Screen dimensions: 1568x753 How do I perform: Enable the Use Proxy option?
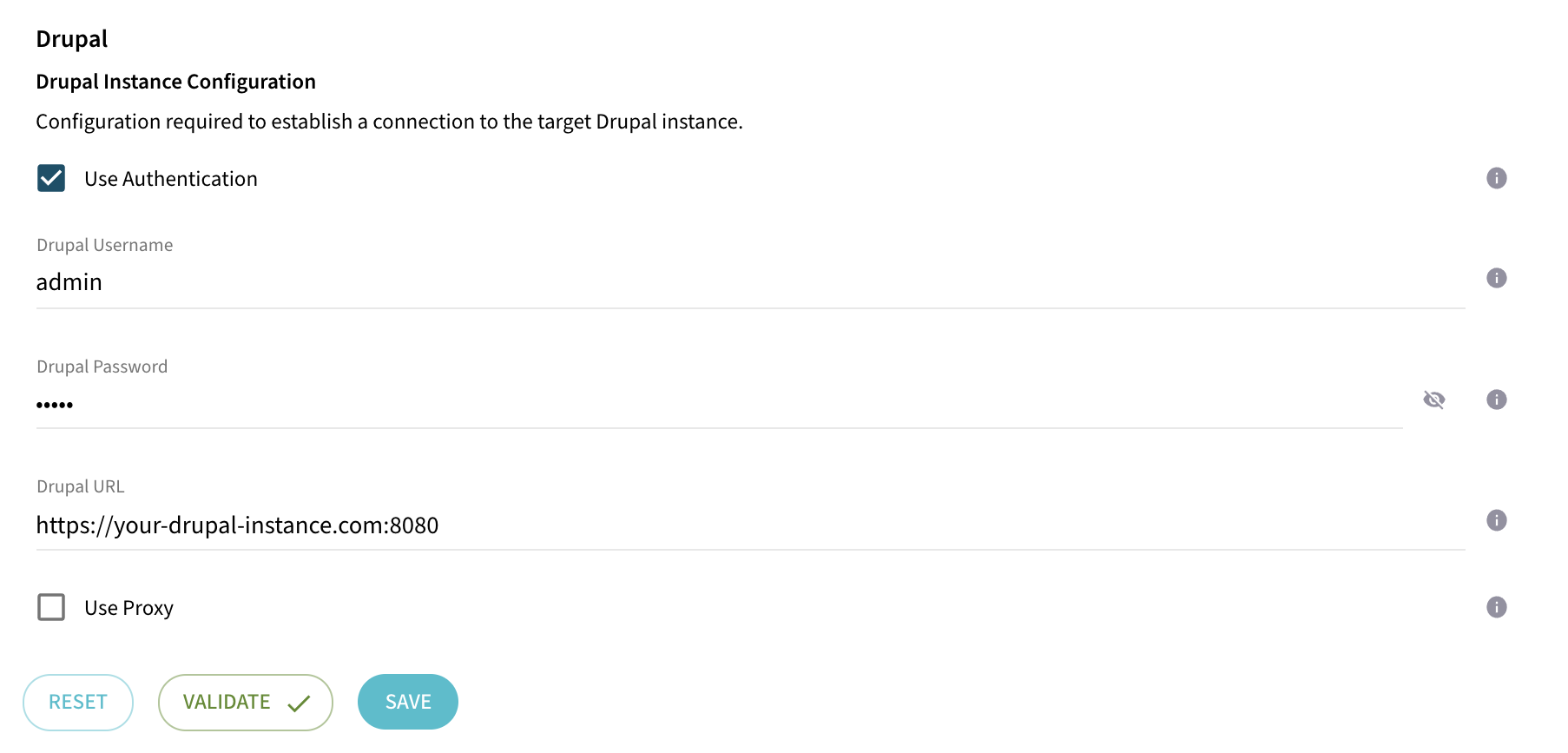pyautogui.click(x=51, y=607)
